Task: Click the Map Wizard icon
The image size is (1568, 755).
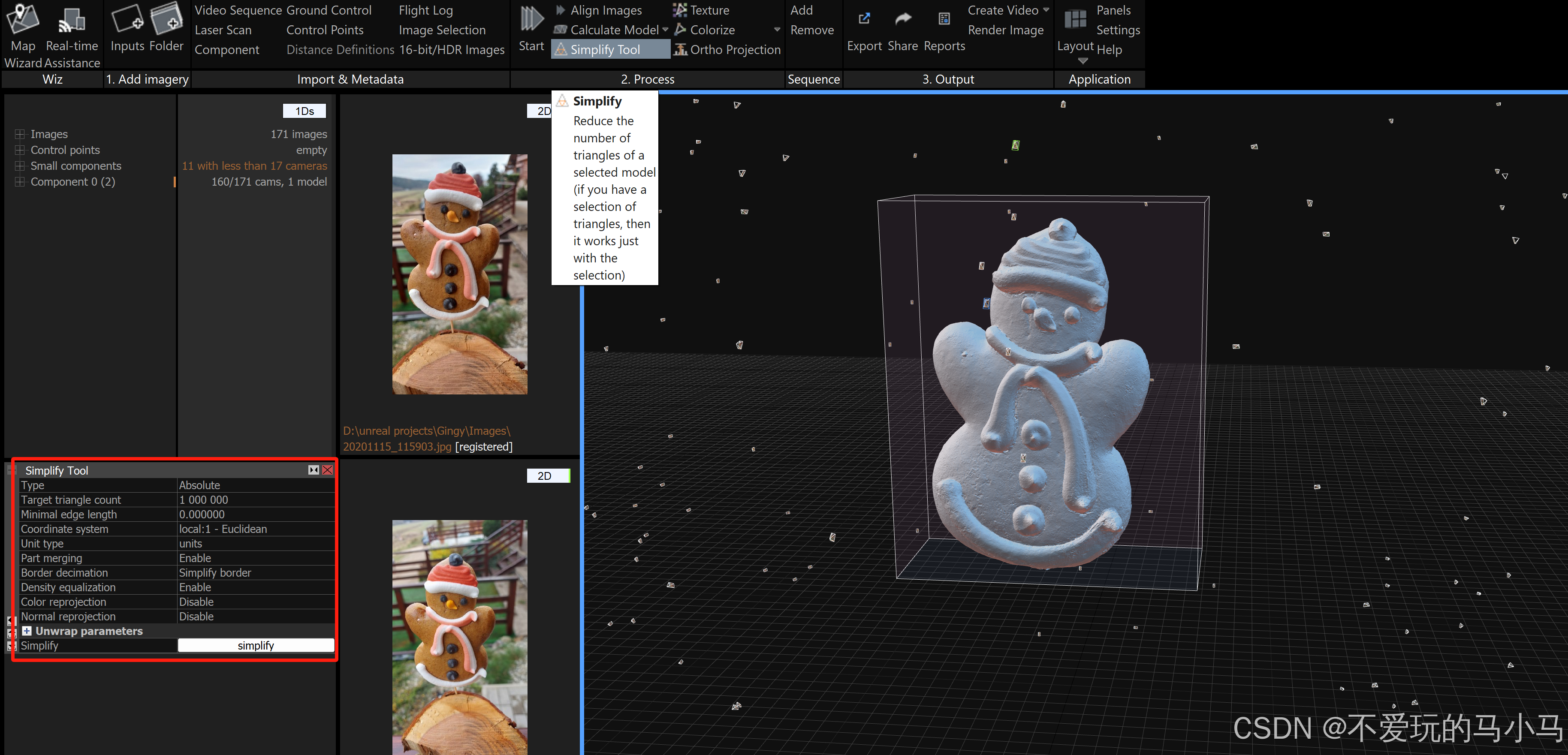Action: coord(23,19)
